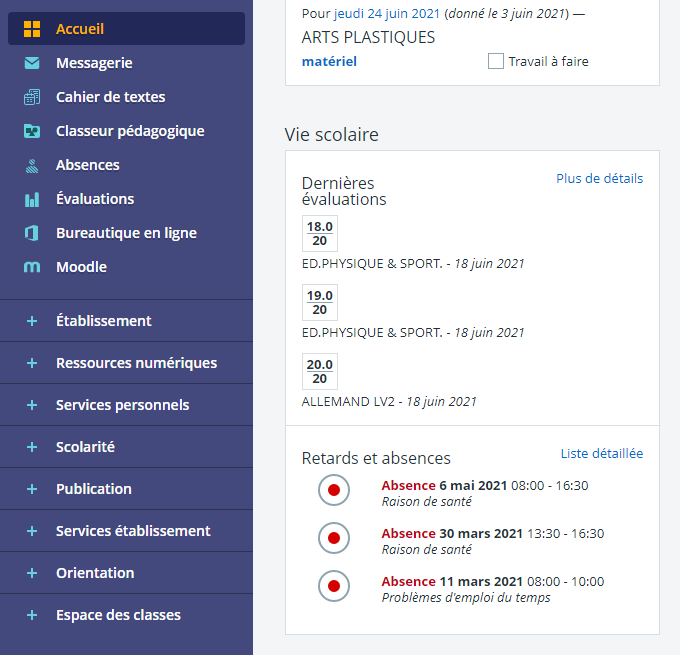Select Orientation in the sidebar
Screen dimensions: 680x655
95,573
